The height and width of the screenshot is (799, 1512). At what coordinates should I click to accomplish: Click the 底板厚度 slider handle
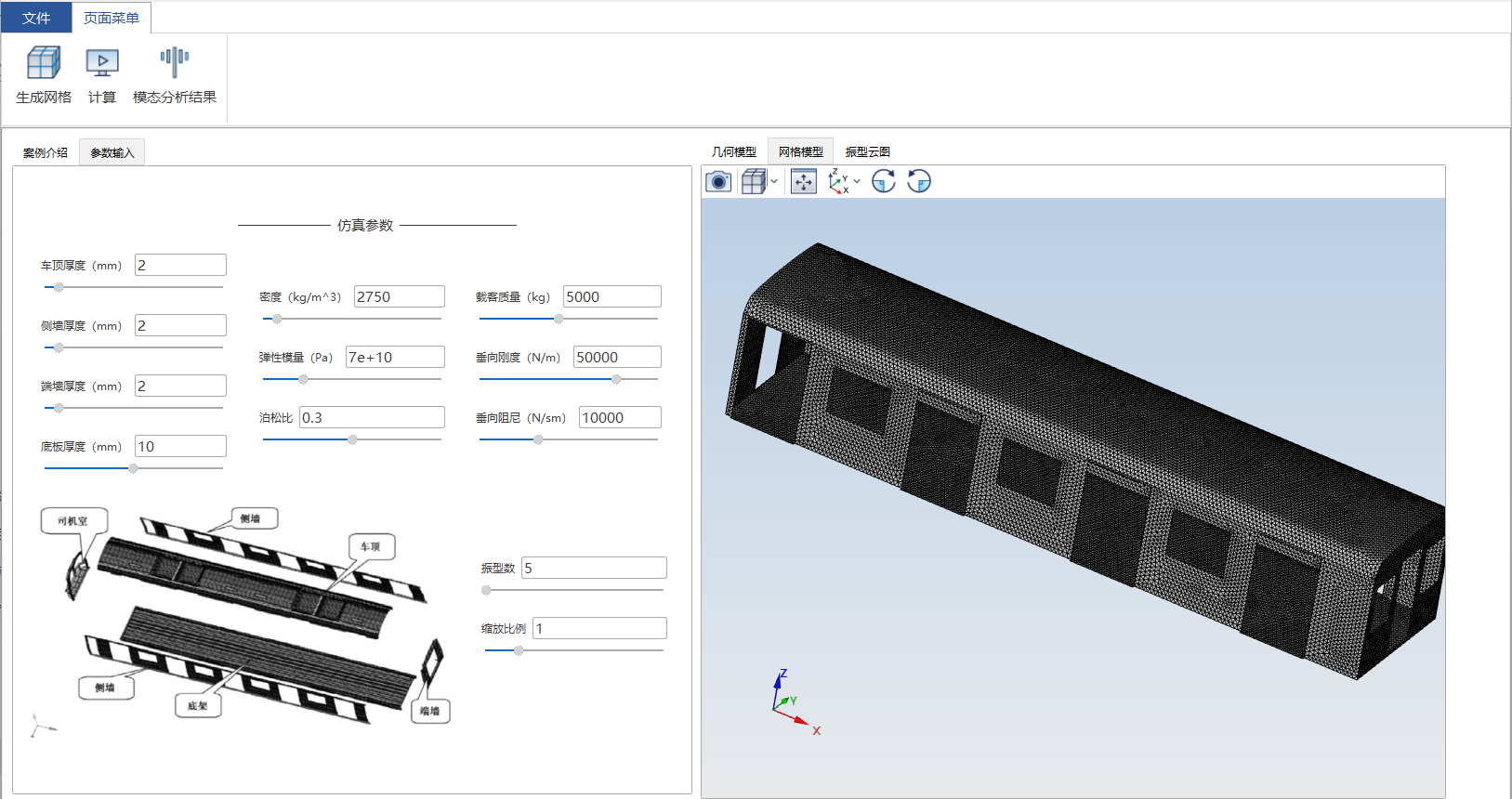133,468
